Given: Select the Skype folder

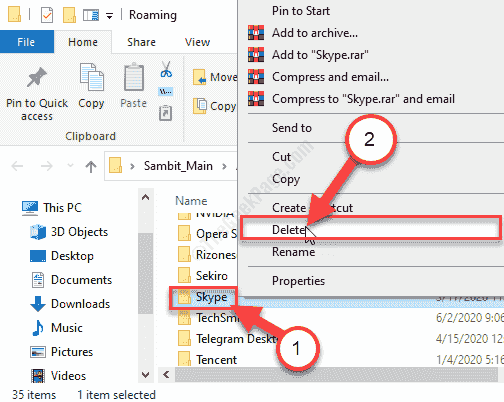Looking at the screenshot, I should coord(203,297).
